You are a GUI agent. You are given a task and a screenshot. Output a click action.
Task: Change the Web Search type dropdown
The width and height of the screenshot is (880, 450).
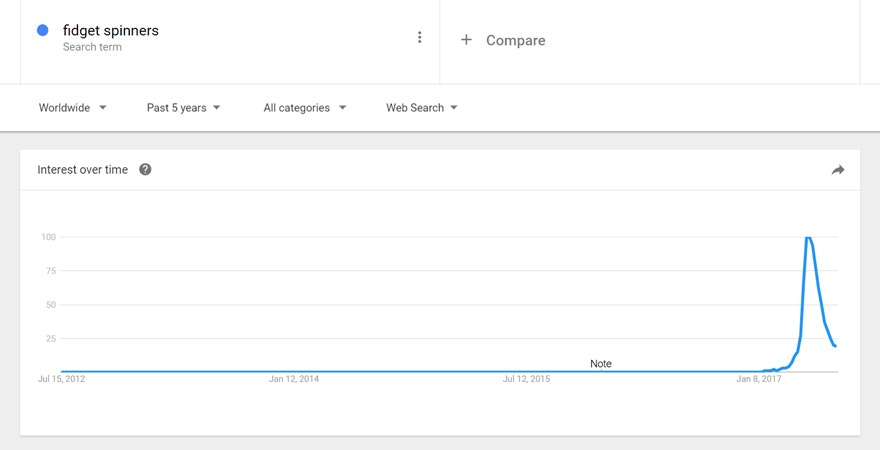(x=422, y=108)
